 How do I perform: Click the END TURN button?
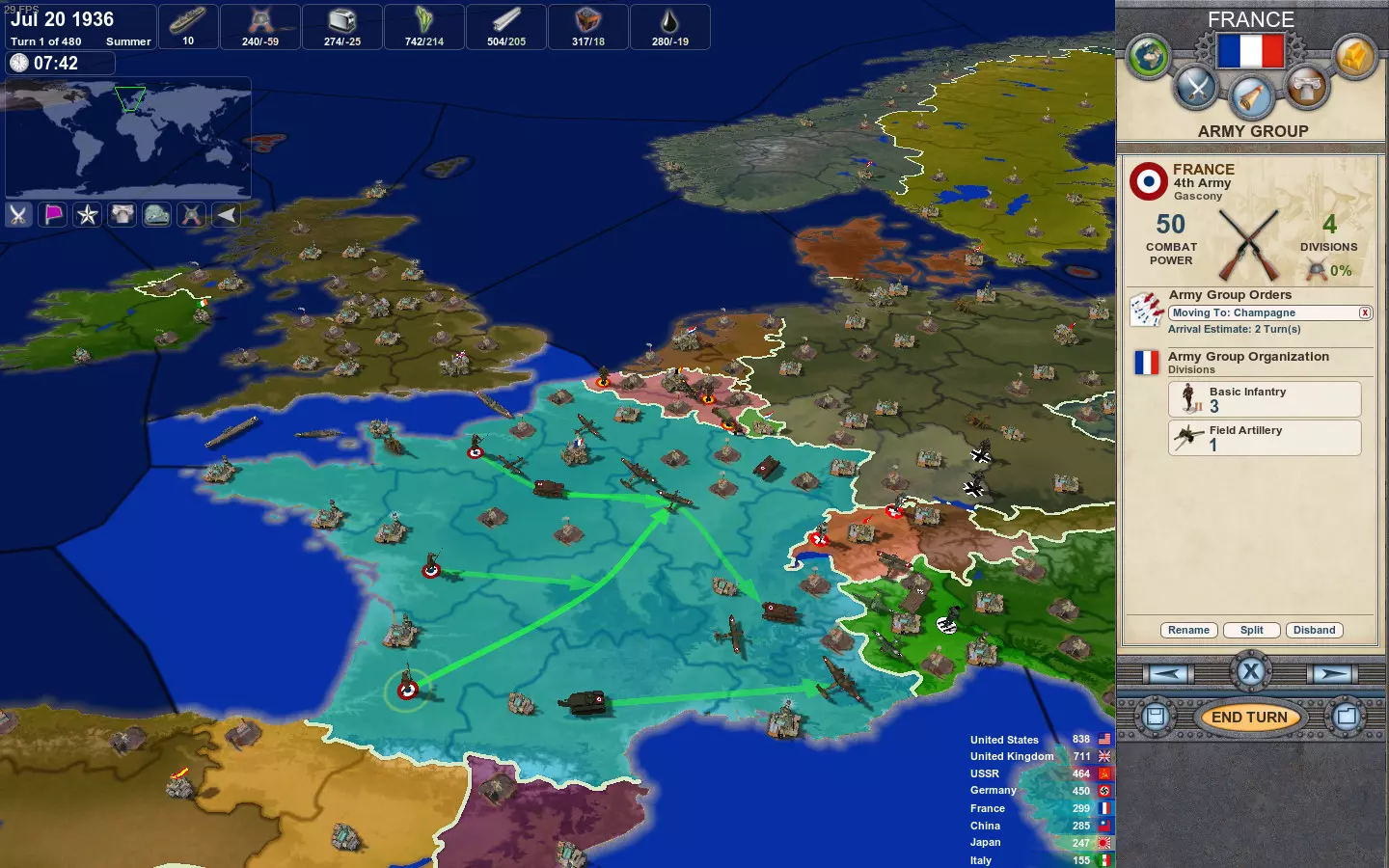(x=1250, y=717)
